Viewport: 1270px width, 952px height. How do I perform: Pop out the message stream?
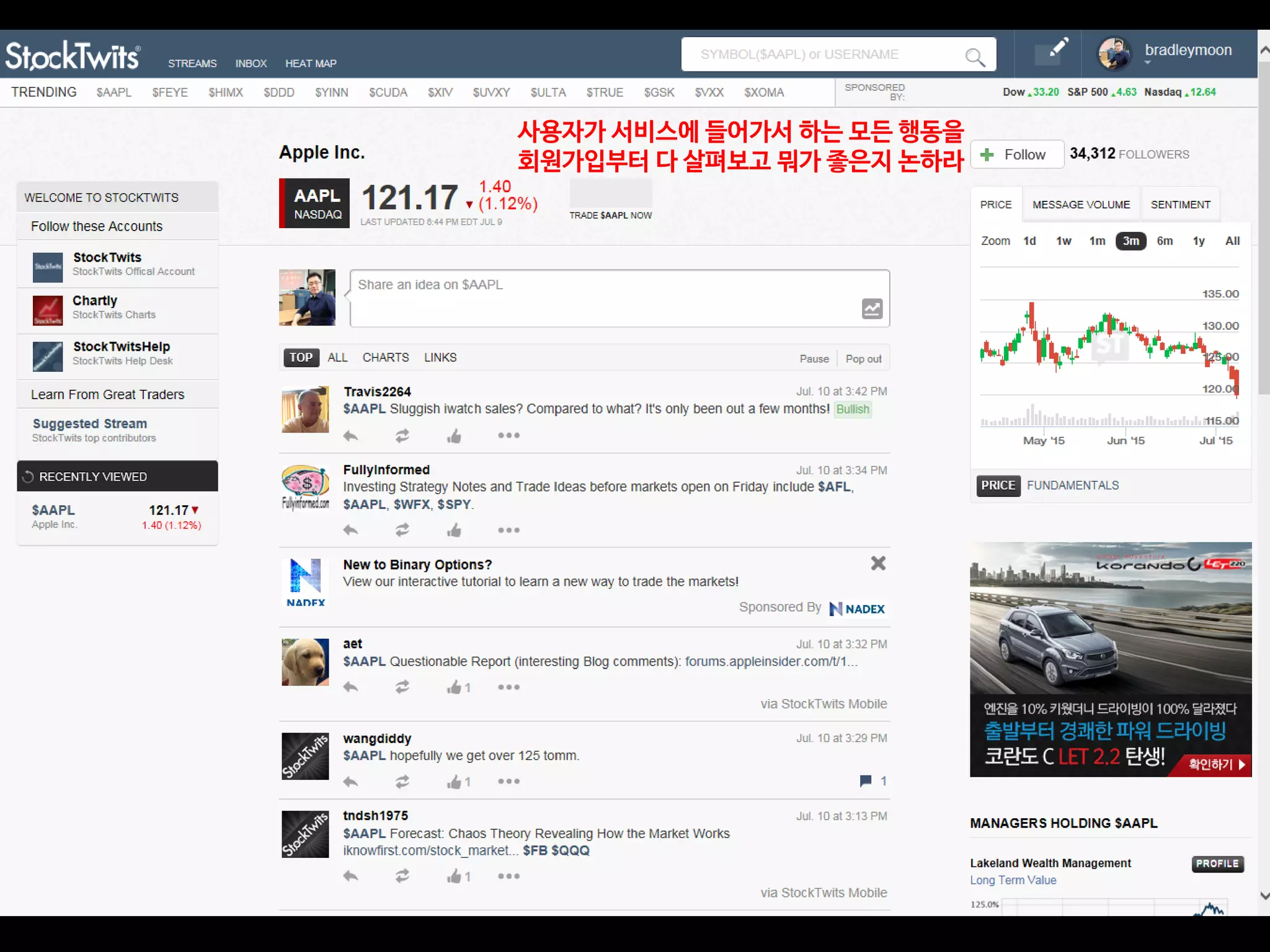pyautogui.click(x=863, y=359)
